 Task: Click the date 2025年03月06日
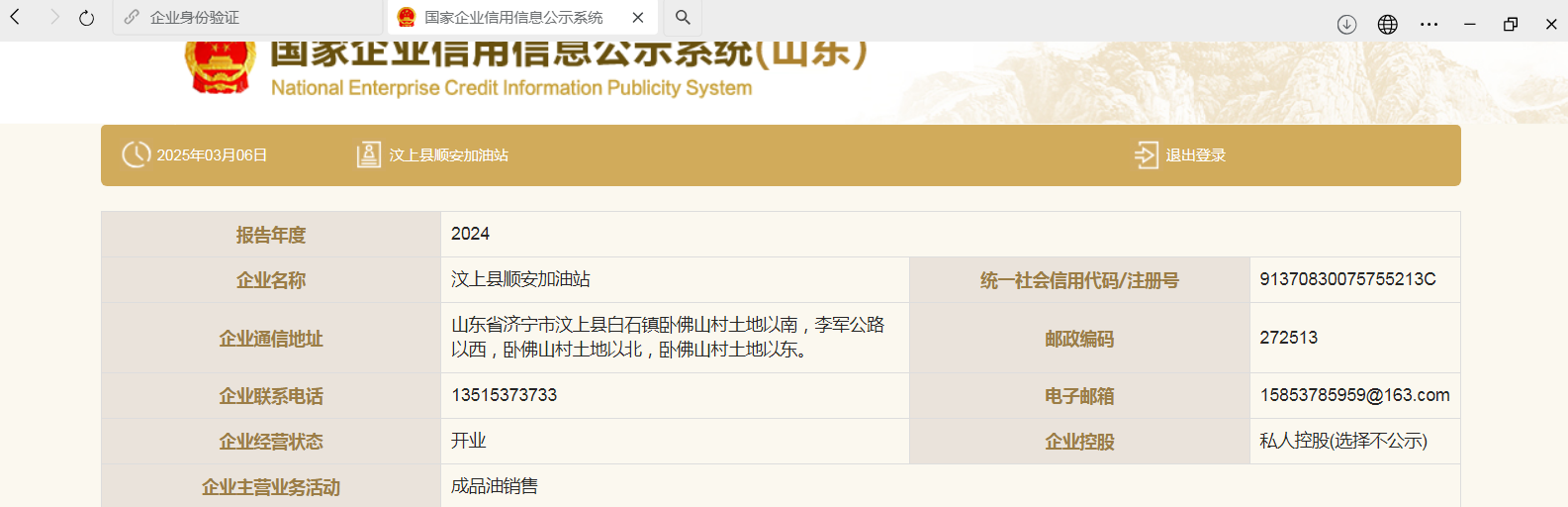[x=212, y=155]
